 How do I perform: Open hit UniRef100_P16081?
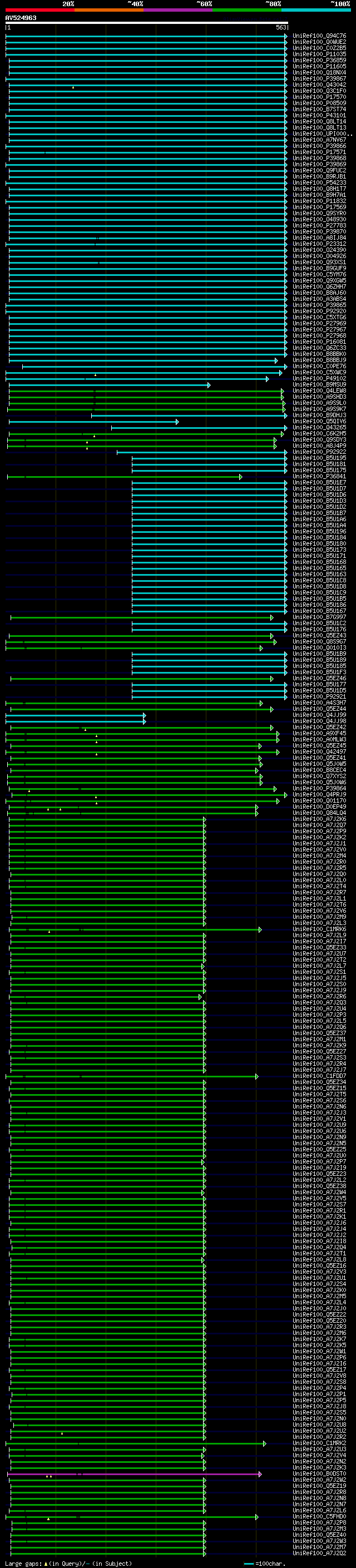pos(319,342)
